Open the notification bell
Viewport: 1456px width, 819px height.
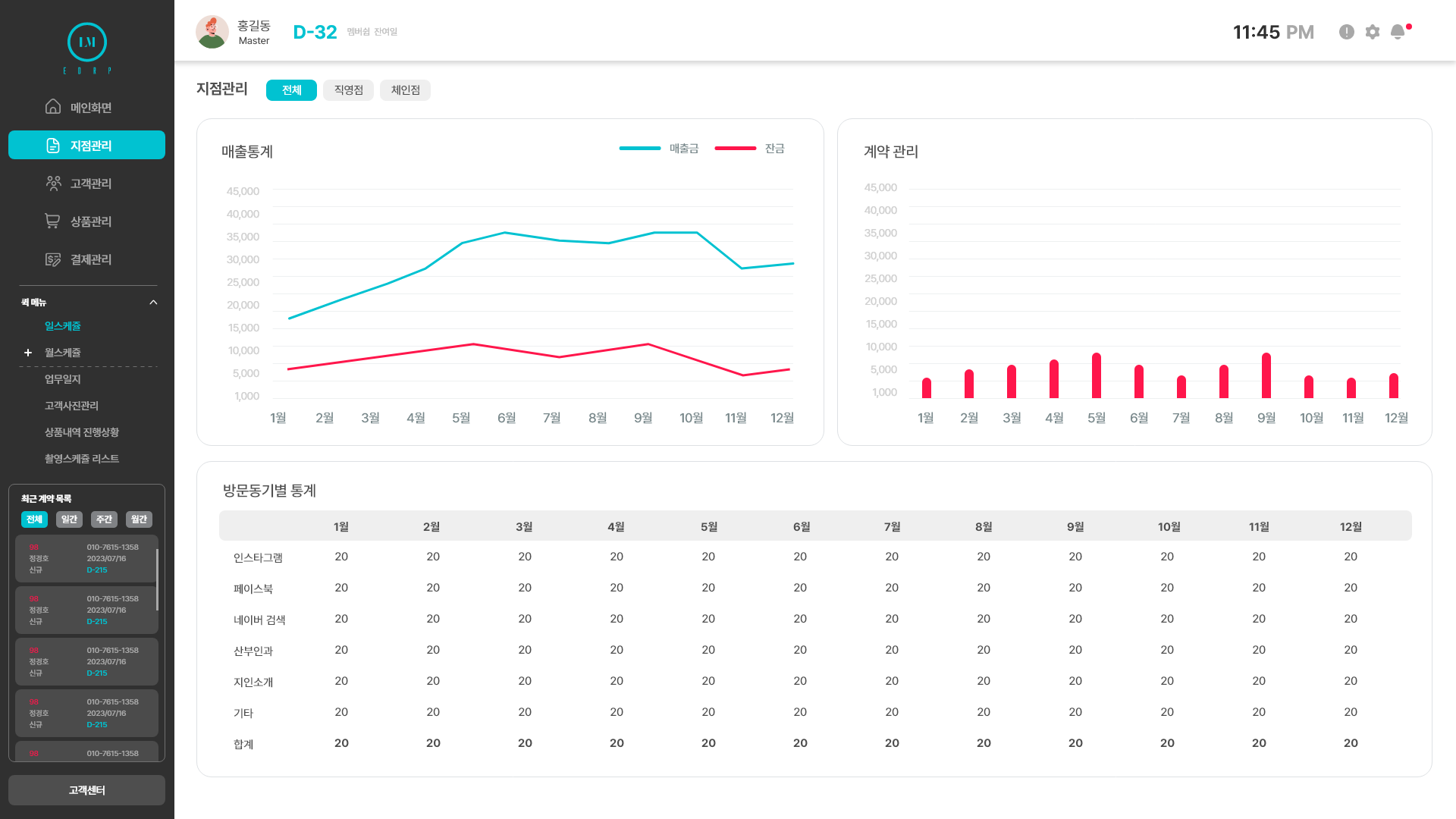[1398, 32]
